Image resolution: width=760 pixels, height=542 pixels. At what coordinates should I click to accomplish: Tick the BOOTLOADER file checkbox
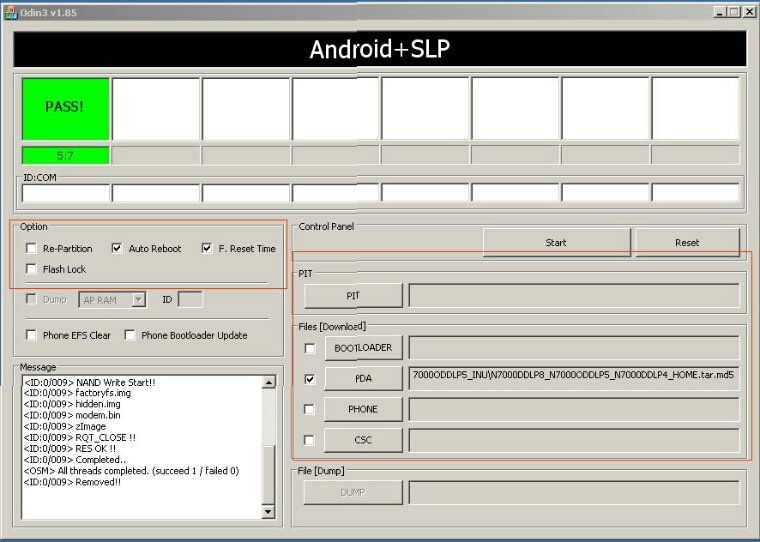pyautogui.click(x=310, y=348)
